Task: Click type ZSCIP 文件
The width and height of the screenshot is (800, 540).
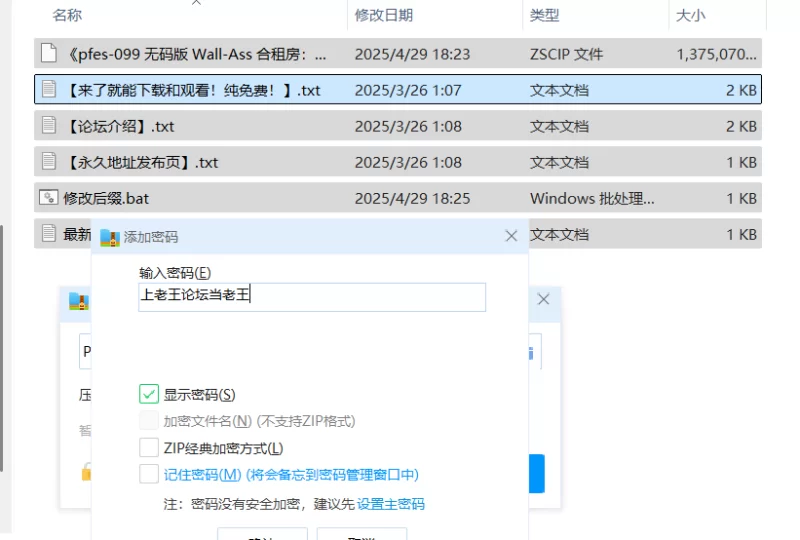Action: pyautogui.click(x=566, y=54)
